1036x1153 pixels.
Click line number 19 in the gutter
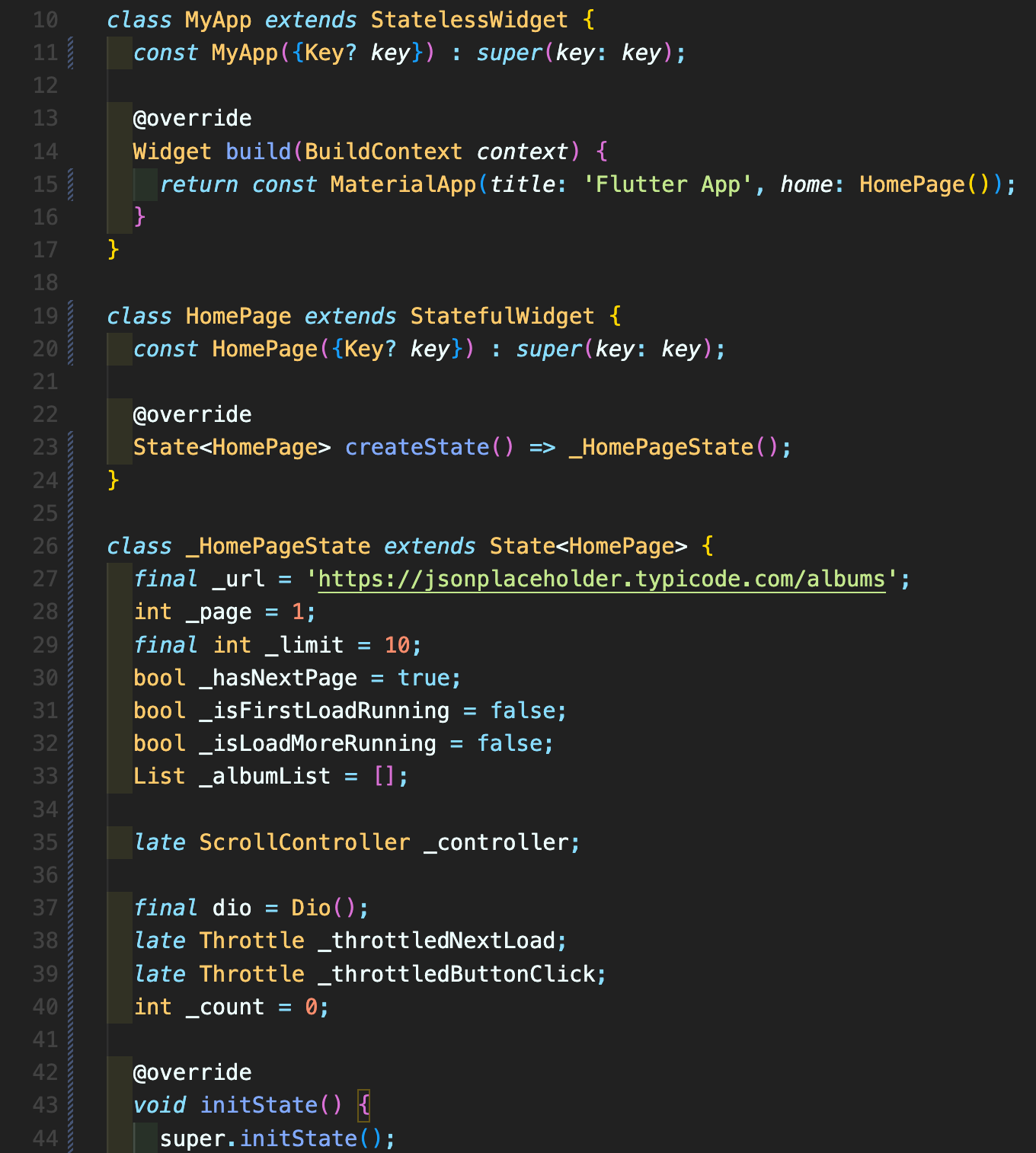(x=46, y=316)
